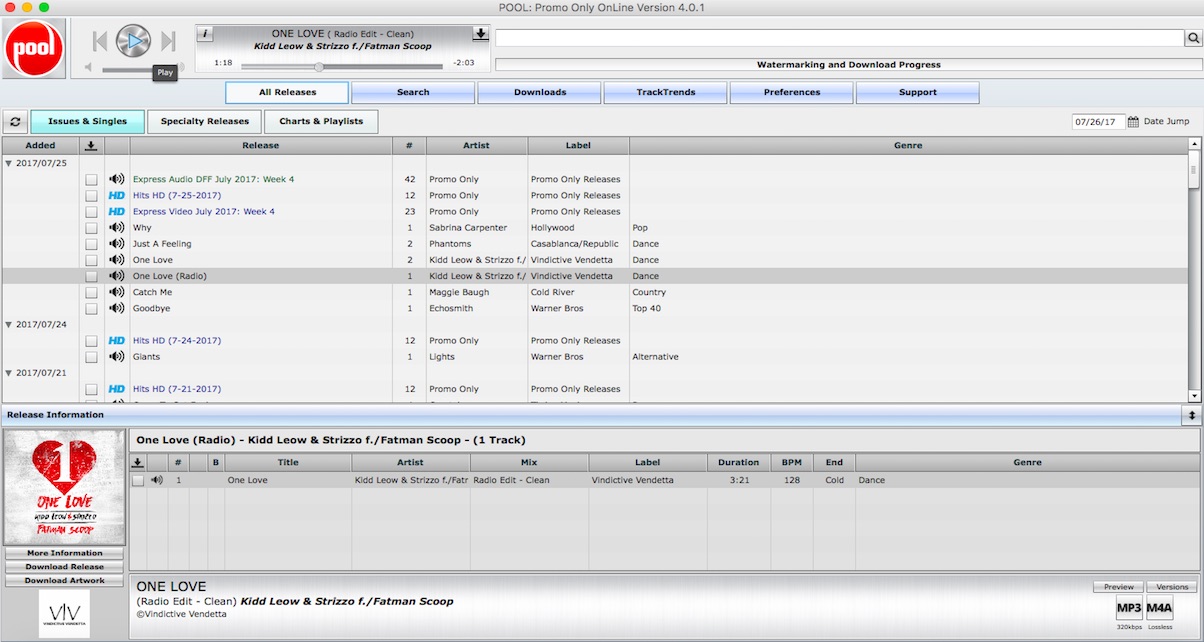
Task: Skip to the next track
Action: pyautogui.click(x=168, y=41)
